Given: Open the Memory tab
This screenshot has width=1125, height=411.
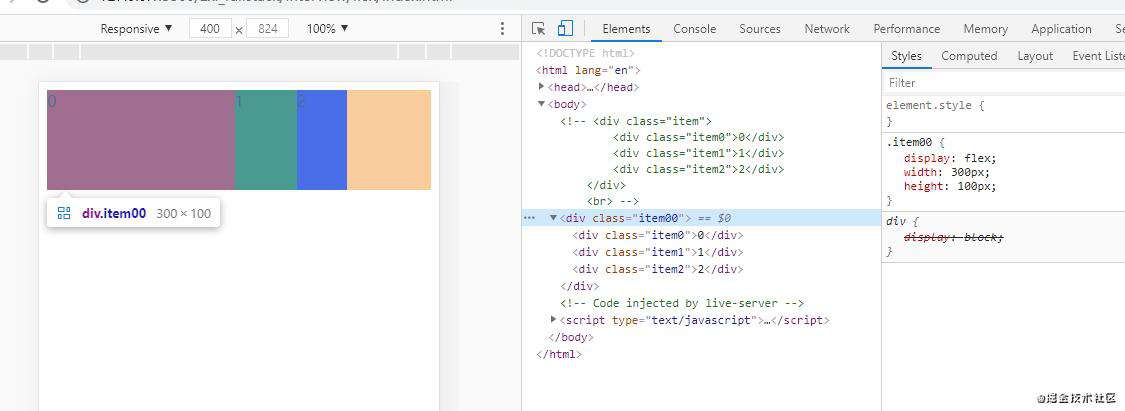Looking at the screenshot, I should tap(985, 29).
